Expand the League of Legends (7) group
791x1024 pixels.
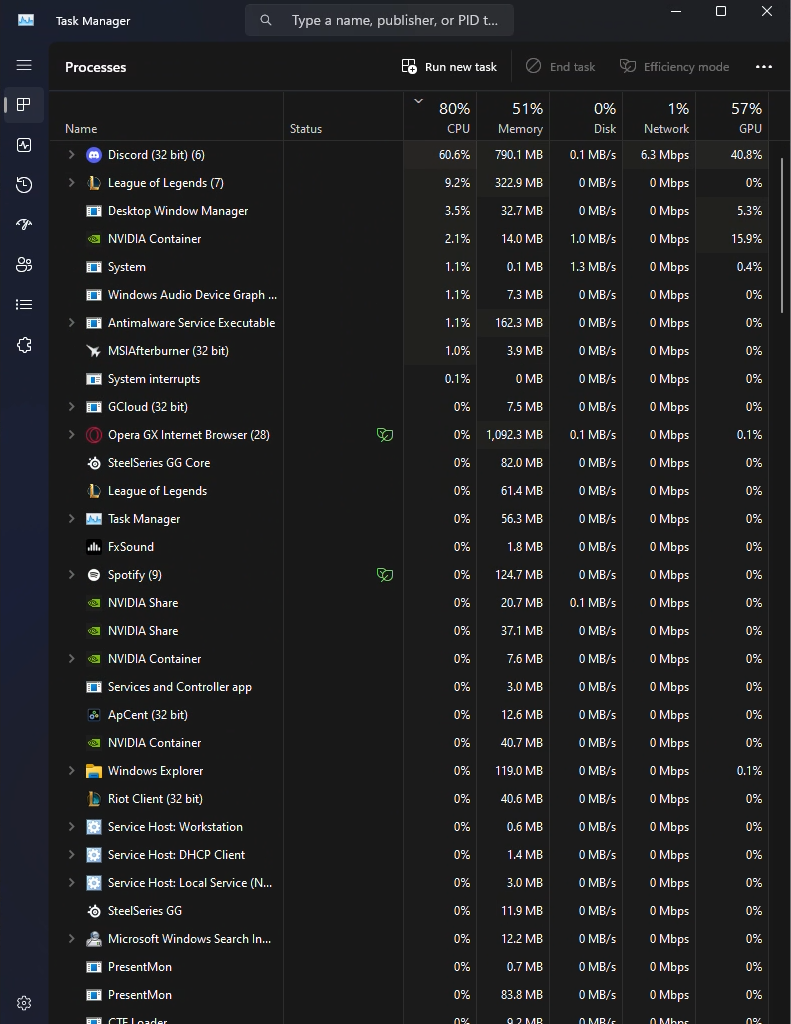coord(71,183)
